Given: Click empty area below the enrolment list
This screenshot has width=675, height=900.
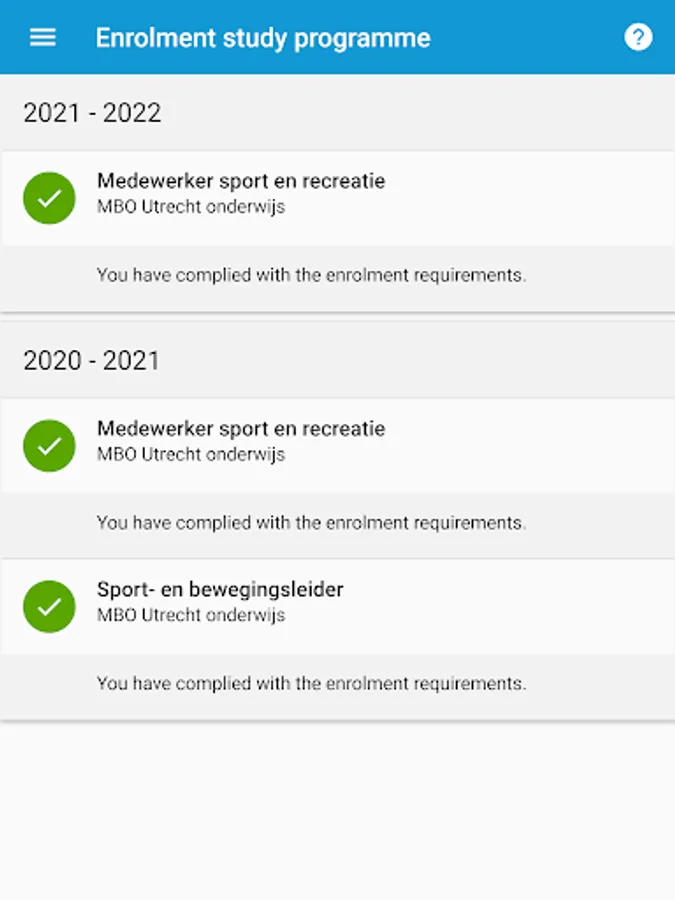Looking at the screenshot, I should (x=337, y=810).
